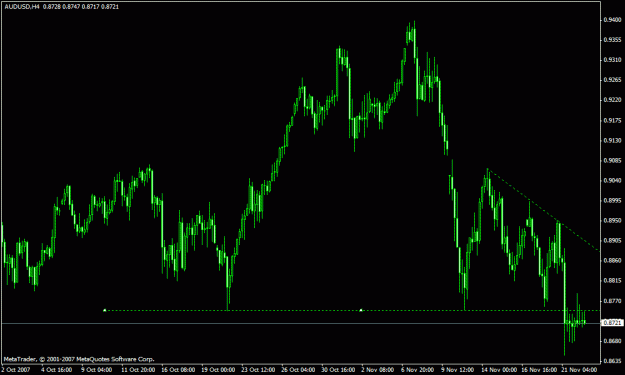Click the 0.9355 price scale label
This screenshot has width=625, height=375.
tap(612, 39)
